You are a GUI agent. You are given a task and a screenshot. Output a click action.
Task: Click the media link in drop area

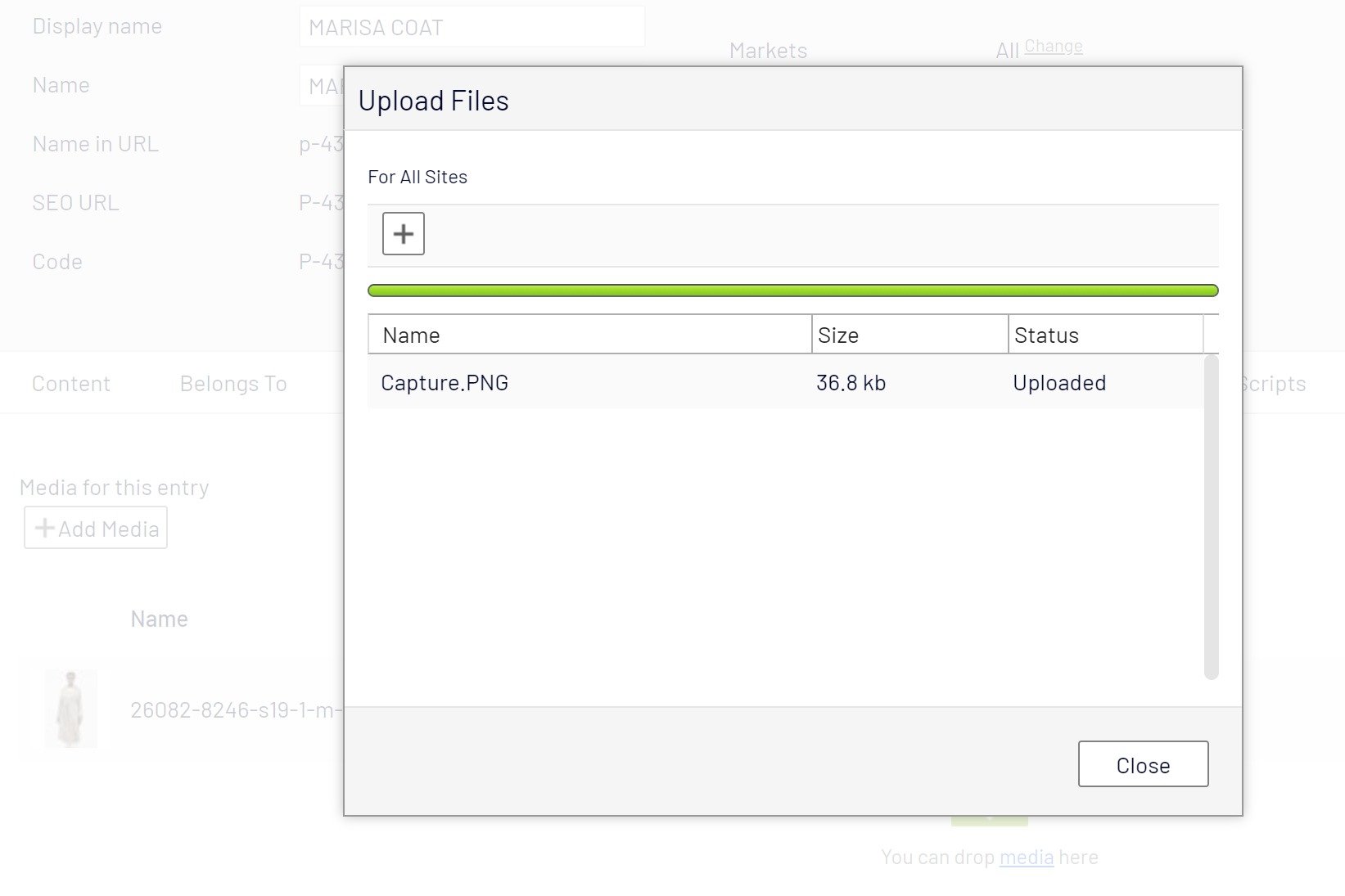1026,857
